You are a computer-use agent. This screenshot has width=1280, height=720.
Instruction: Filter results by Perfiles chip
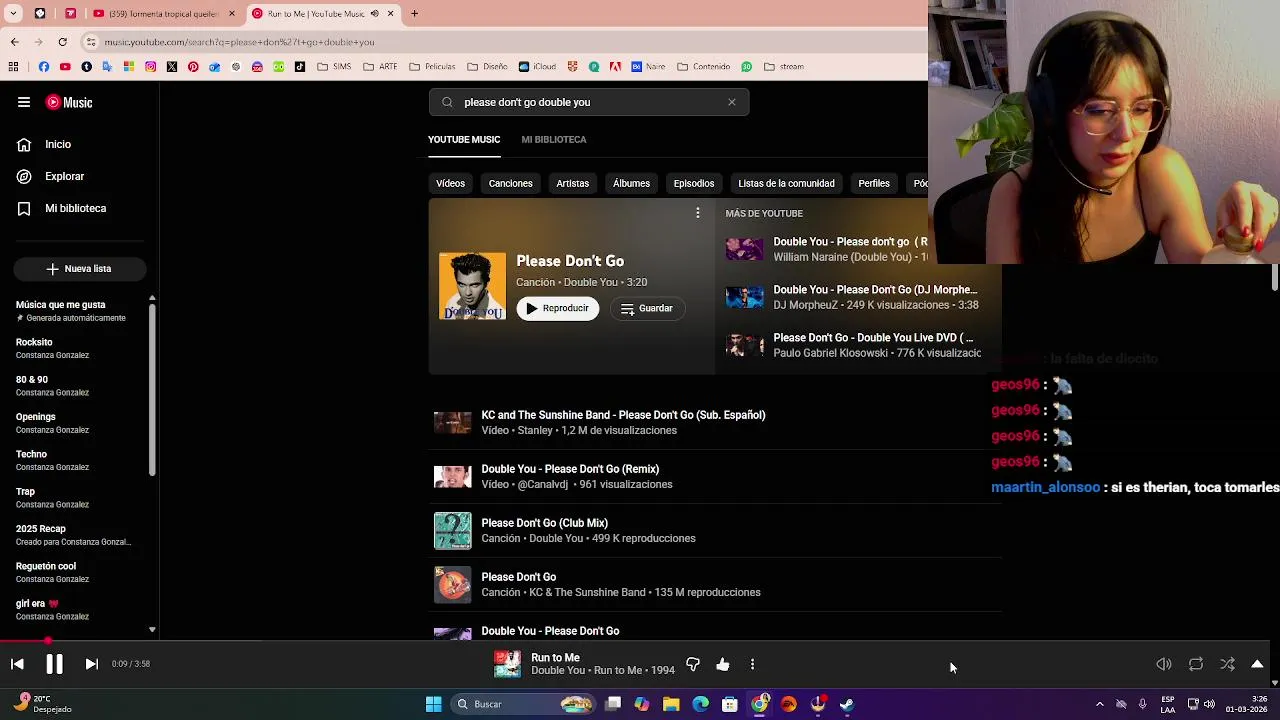tap(874, 183)
